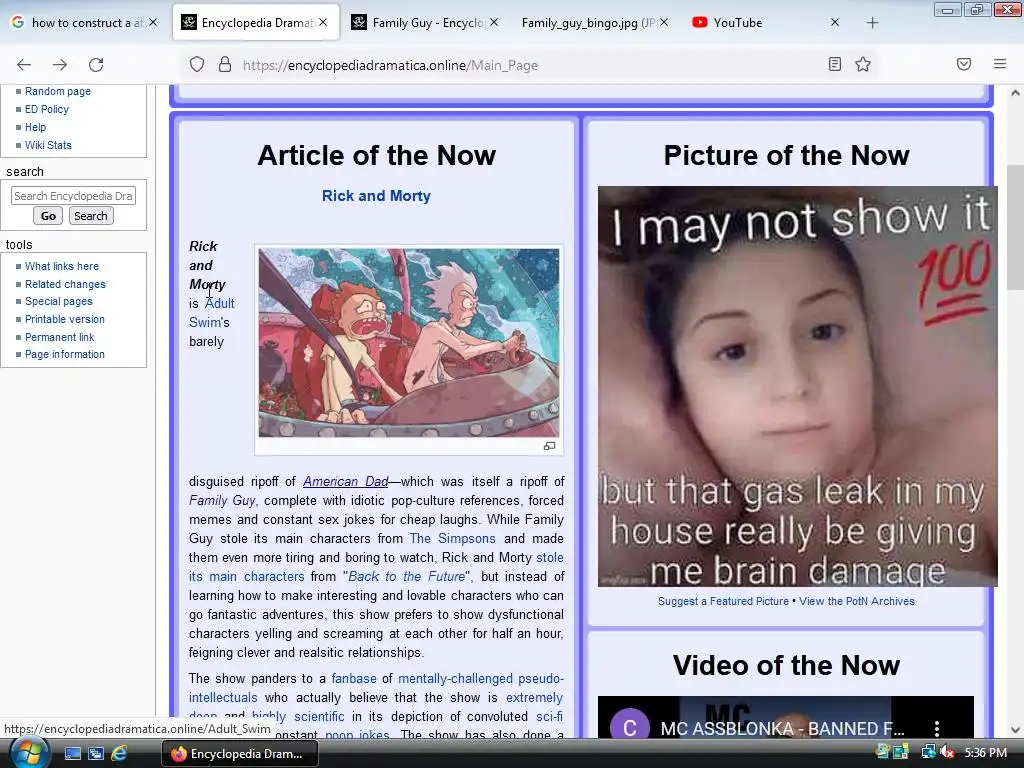Viewport: 1024px width, 768px height.
Task: Reload the current page
Action: point(96,65)
